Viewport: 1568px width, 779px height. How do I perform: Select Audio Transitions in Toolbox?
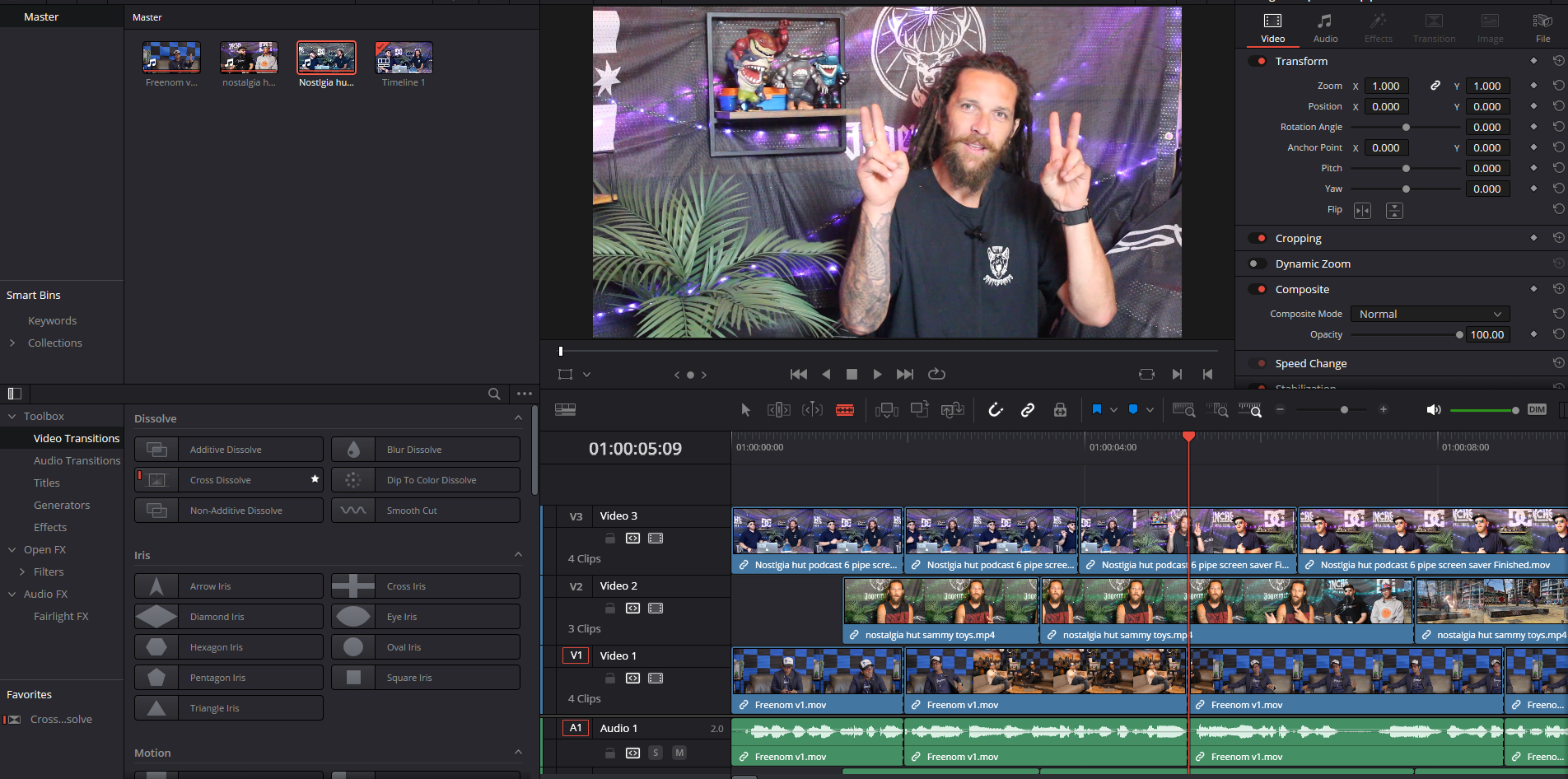(77, 460)
